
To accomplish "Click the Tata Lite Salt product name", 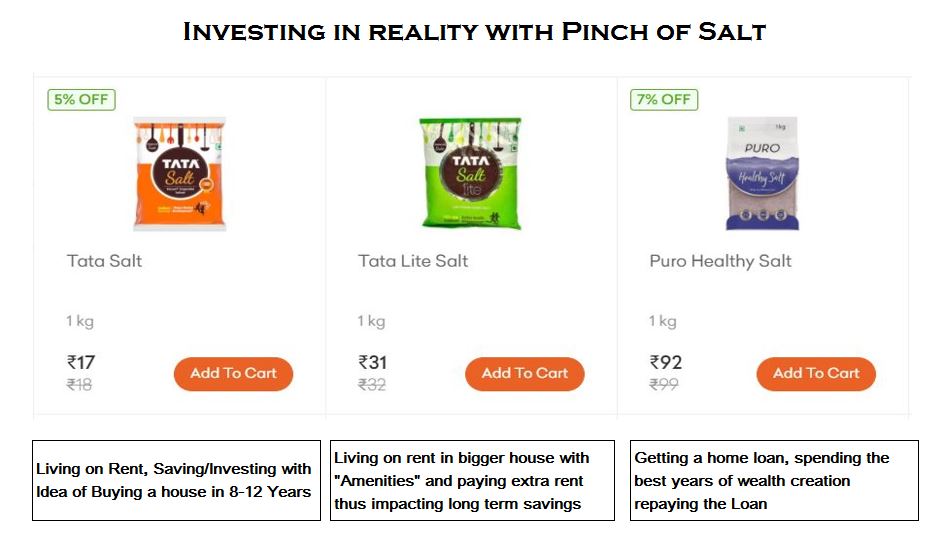I will pos(413,261).
